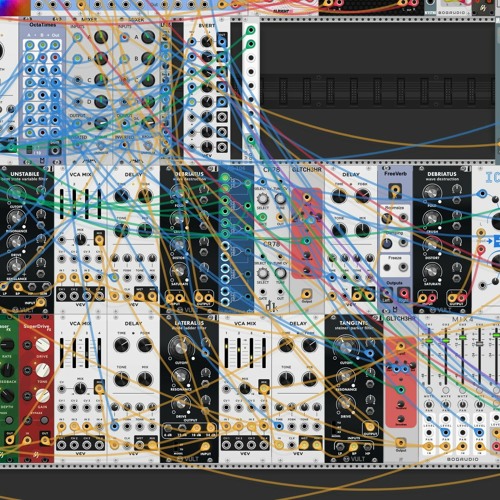This screenshot has height=500, width=500.
Task: Click Lateralus INPUT jack
Action: click(205, 447)
